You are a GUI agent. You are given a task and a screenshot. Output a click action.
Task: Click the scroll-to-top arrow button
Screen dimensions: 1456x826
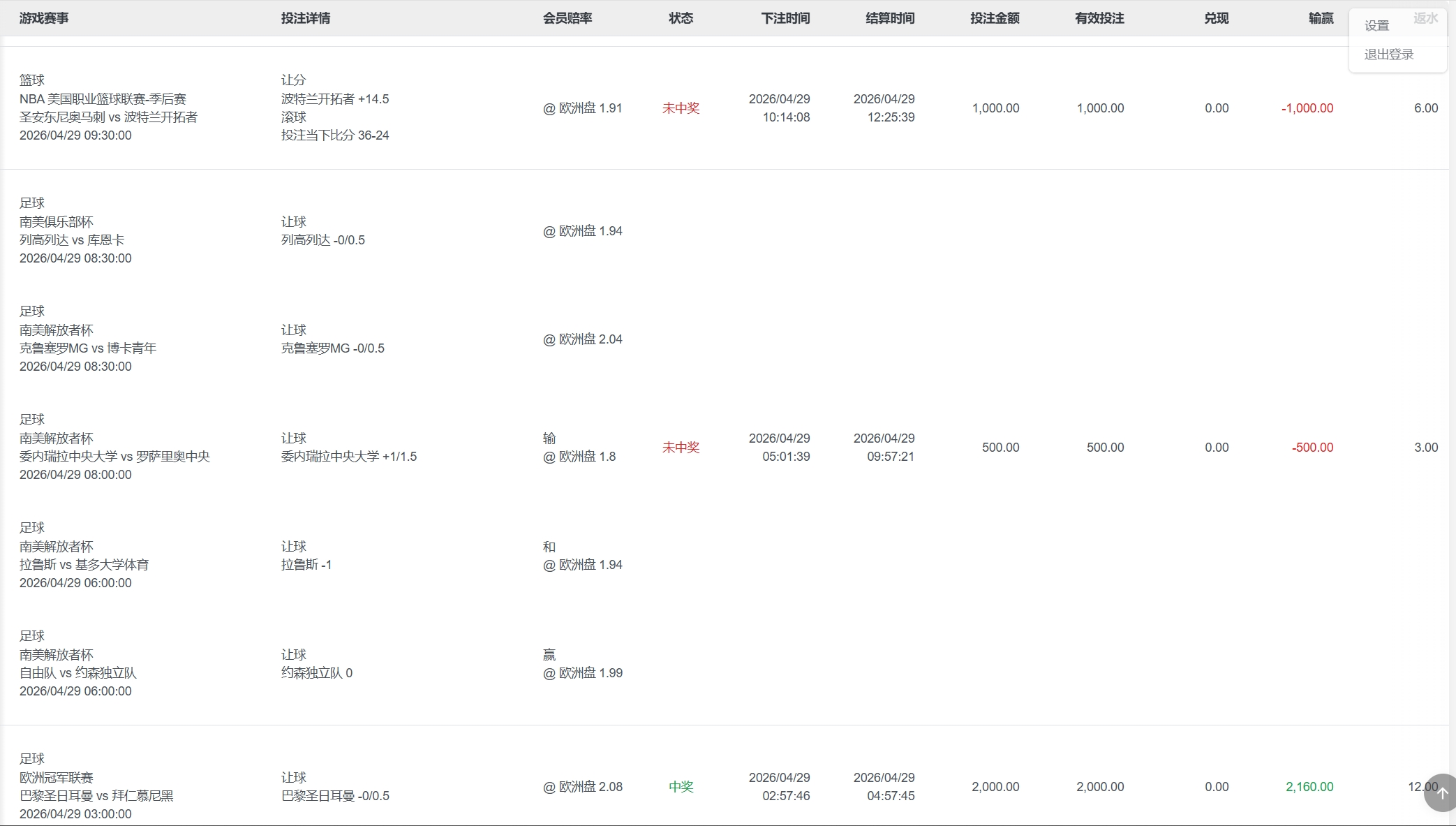(1441, 792)
